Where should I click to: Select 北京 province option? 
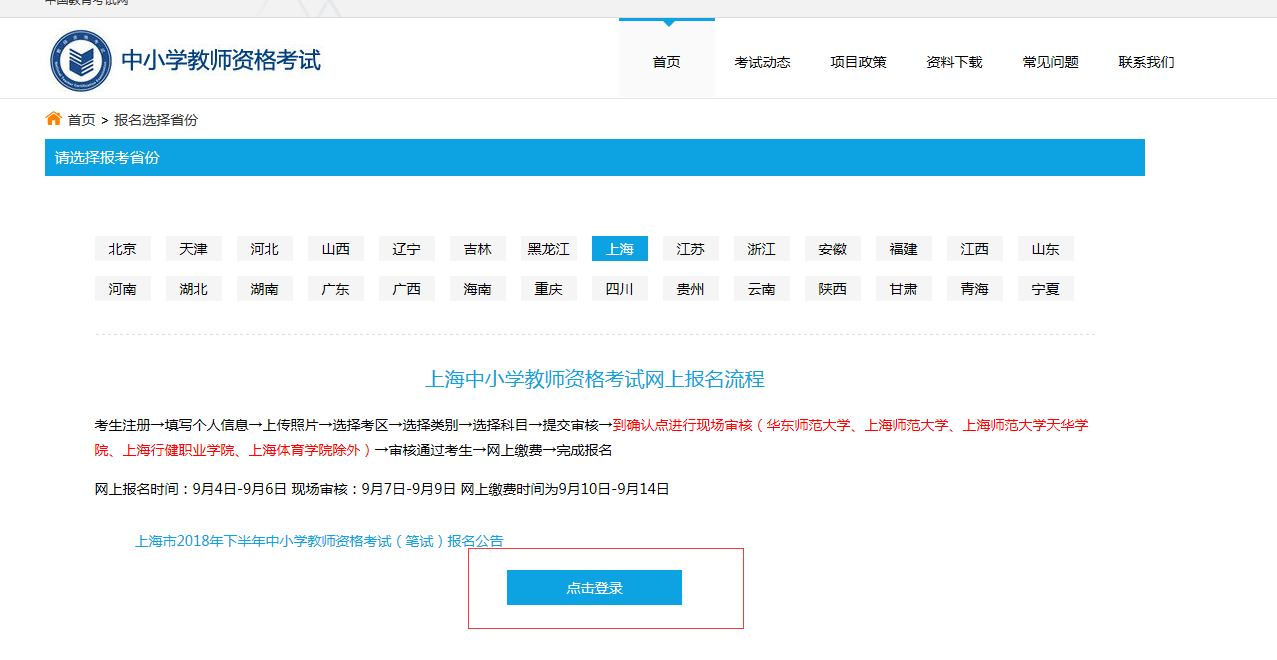tap(123, 249)
